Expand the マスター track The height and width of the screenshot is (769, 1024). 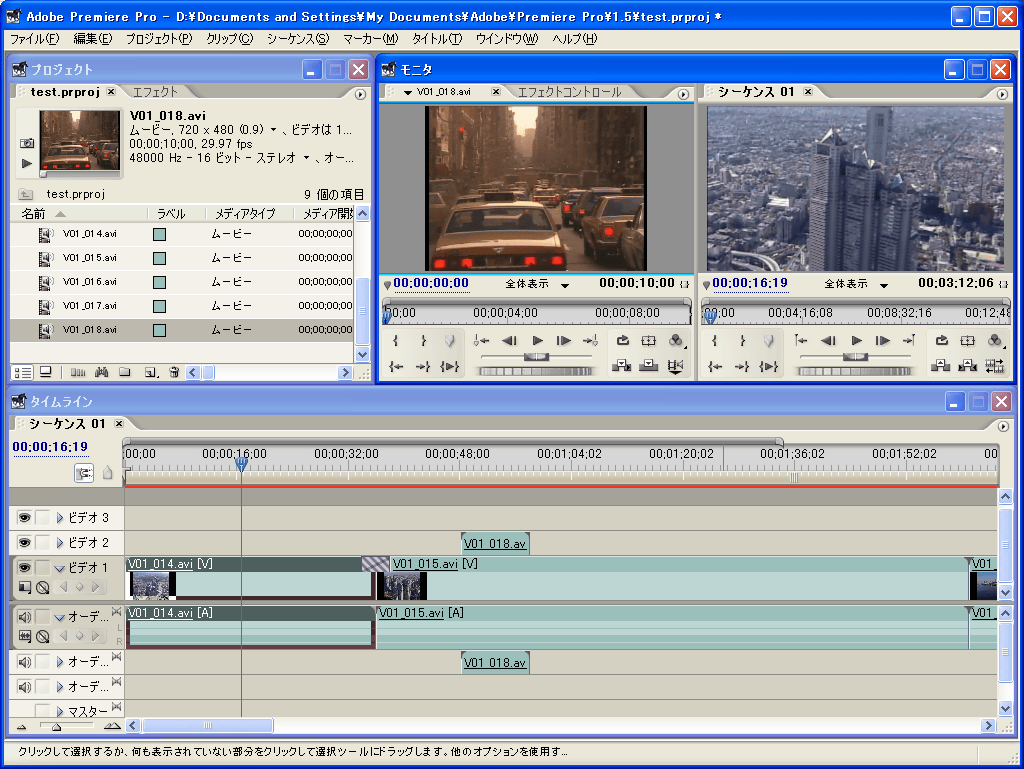(x=59, y=711)
